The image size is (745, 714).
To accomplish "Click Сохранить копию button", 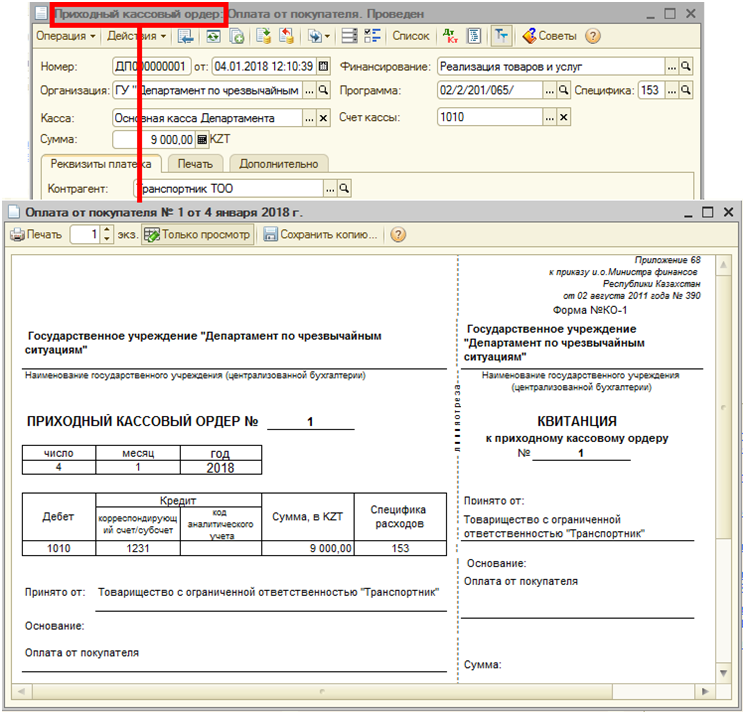I will coord(321,235).
